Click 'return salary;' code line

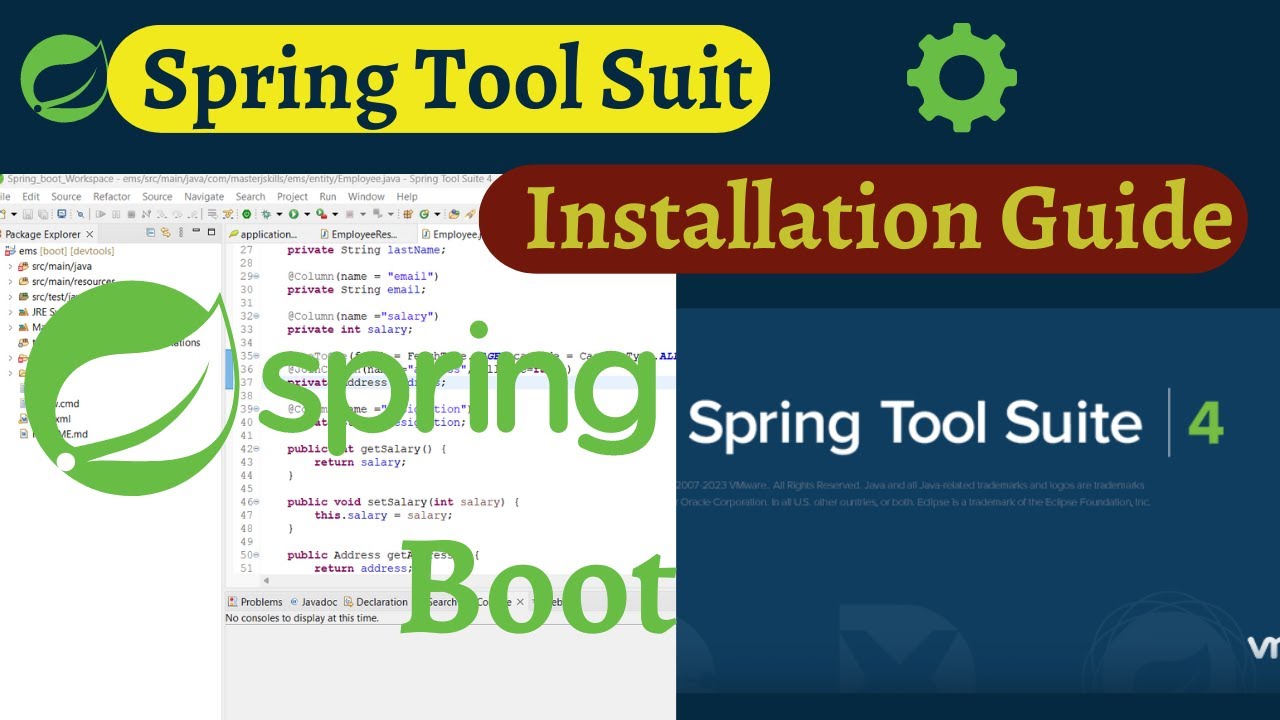pyautogui.click(x=360, y=462)
